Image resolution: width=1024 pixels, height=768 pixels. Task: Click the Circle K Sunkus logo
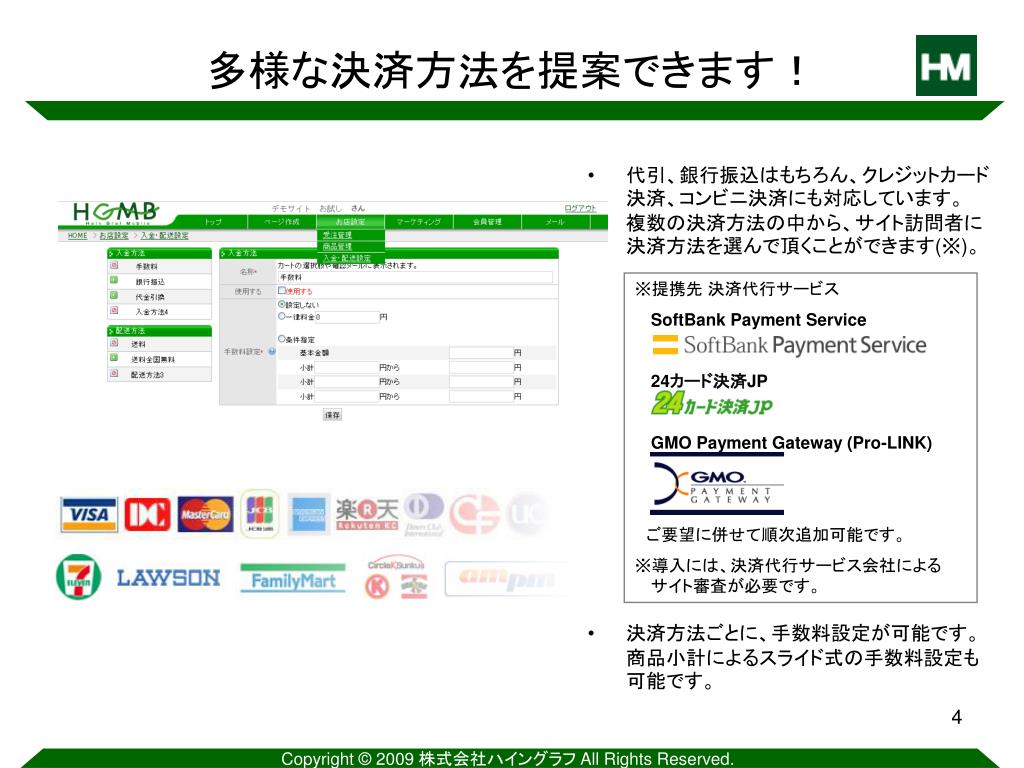(396, 579)
